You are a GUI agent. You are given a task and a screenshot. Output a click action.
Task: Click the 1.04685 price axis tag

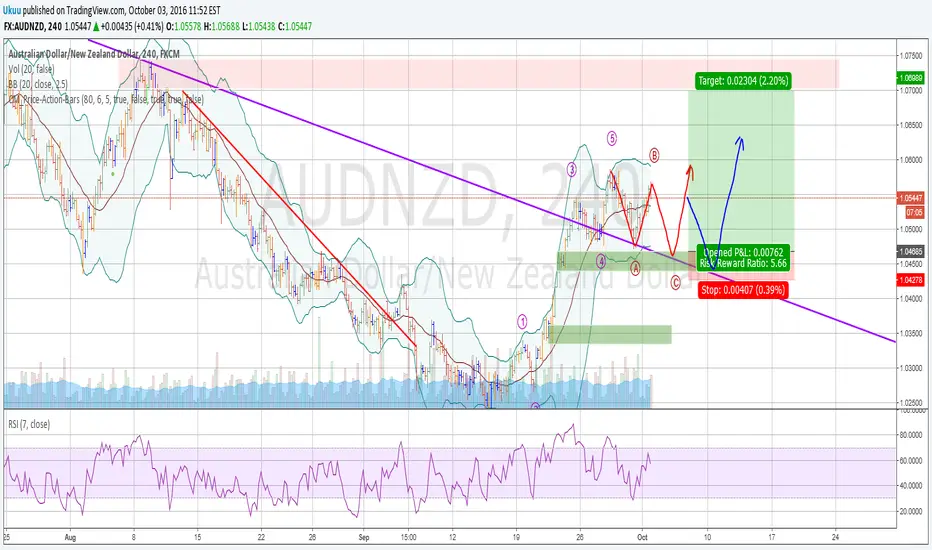[x=911, y=252]
